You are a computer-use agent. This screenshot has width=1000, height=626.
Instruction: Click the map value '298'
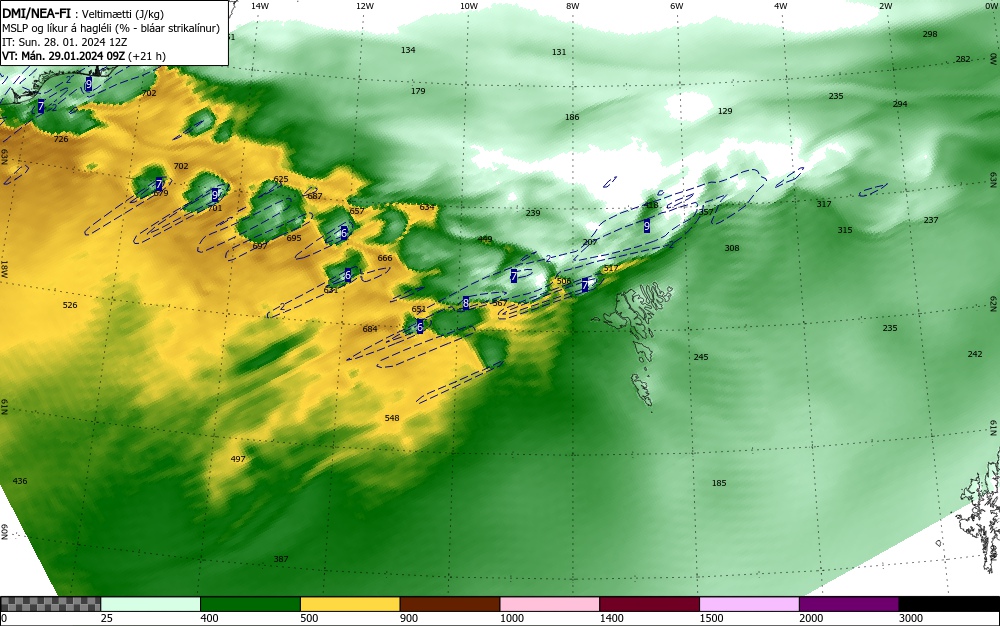930,34
